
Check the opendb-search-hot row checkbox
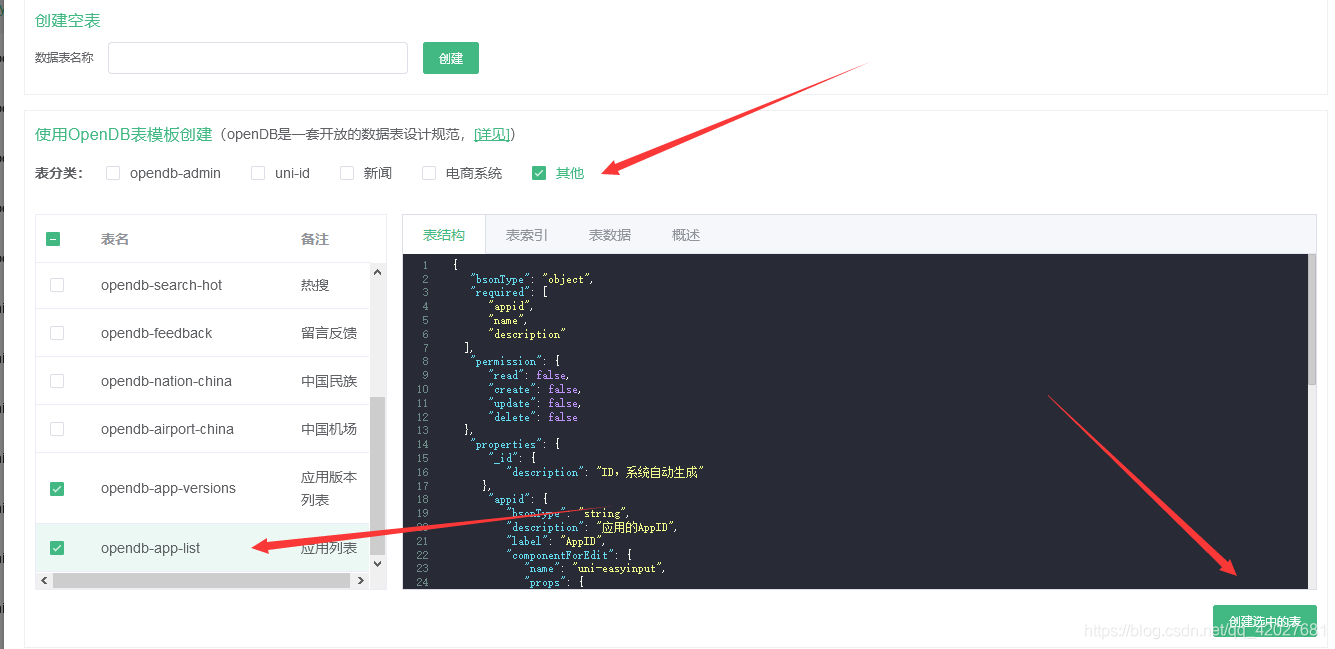[x=57, y=285]
